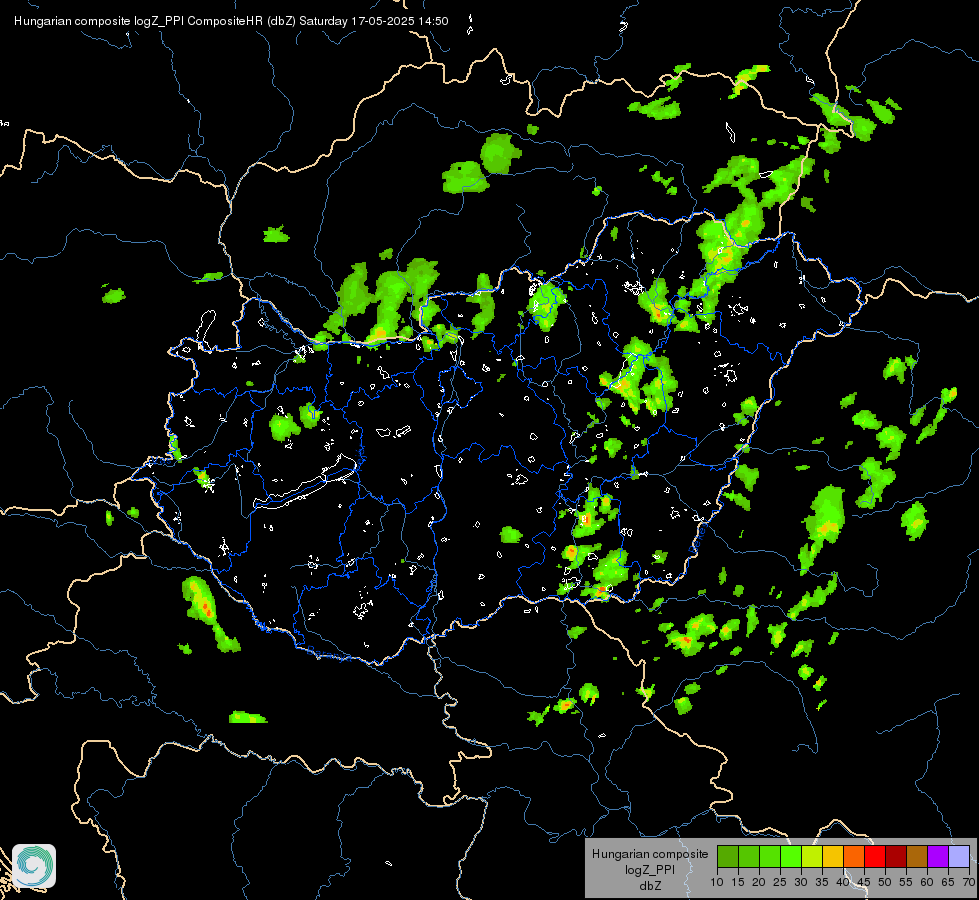Click the legend label 'Hungarian composite'
Image resolution: width=979 pixels, height=900 pixels.
click(650, 854)
